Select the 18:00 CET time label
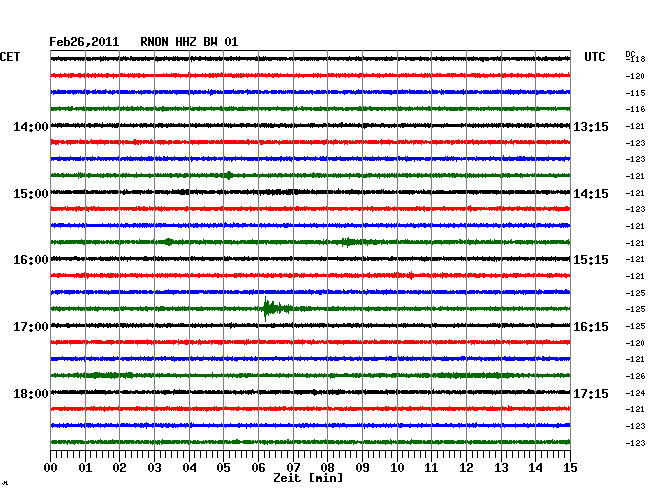This screenshot has width=650, height=494. [x=31, y=393]
